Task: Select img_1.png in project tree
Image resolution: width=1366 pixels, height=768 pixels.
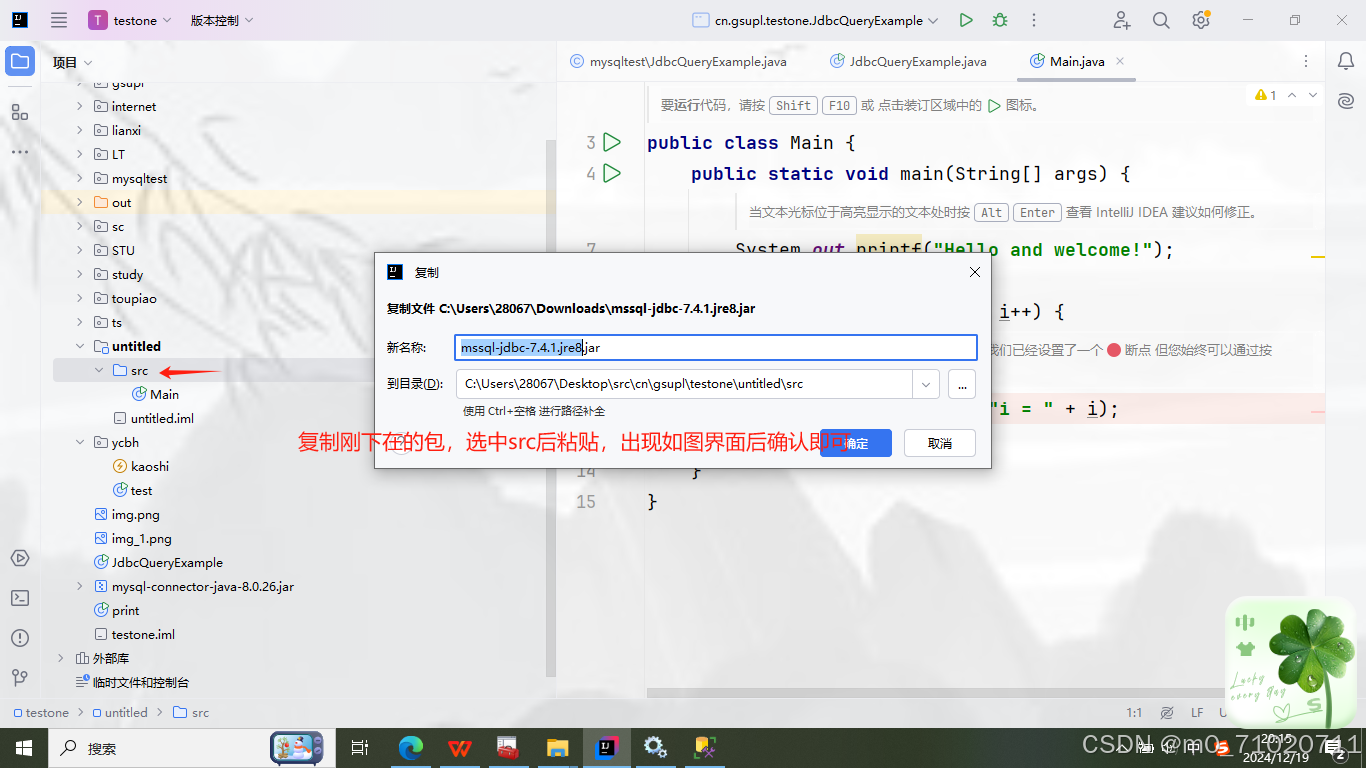Action: pyautogui.click(x=132, y=538)
